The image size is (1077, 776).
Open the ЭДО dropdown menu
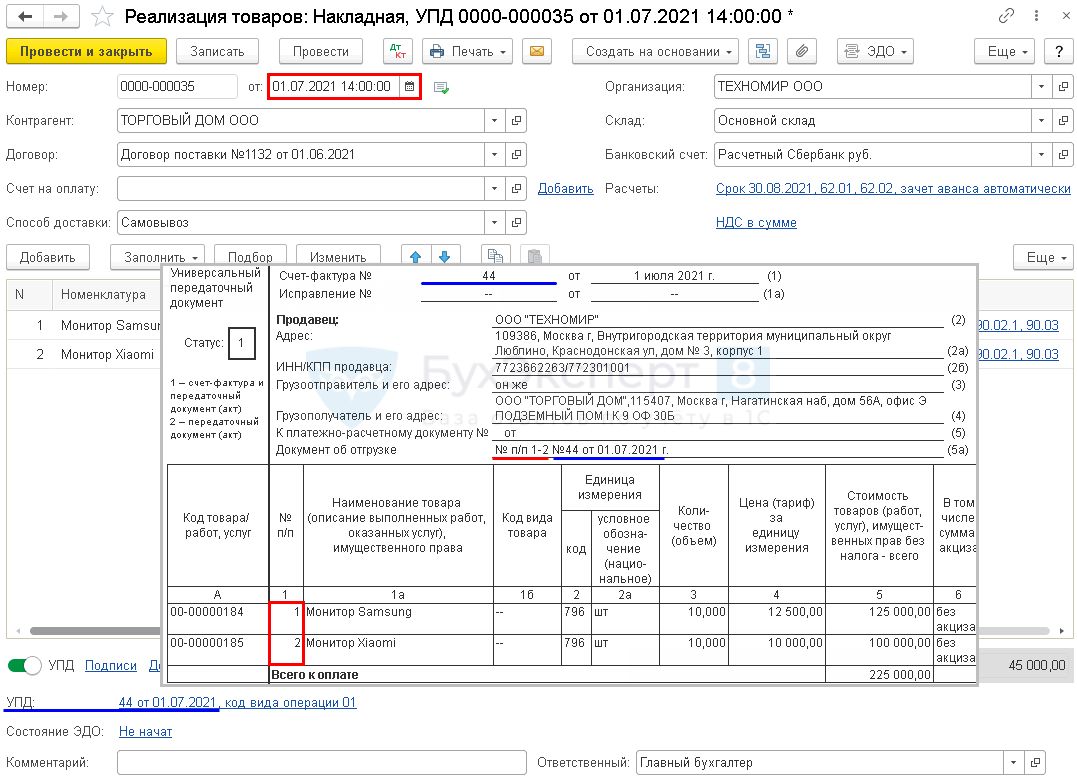pos(874,52)
